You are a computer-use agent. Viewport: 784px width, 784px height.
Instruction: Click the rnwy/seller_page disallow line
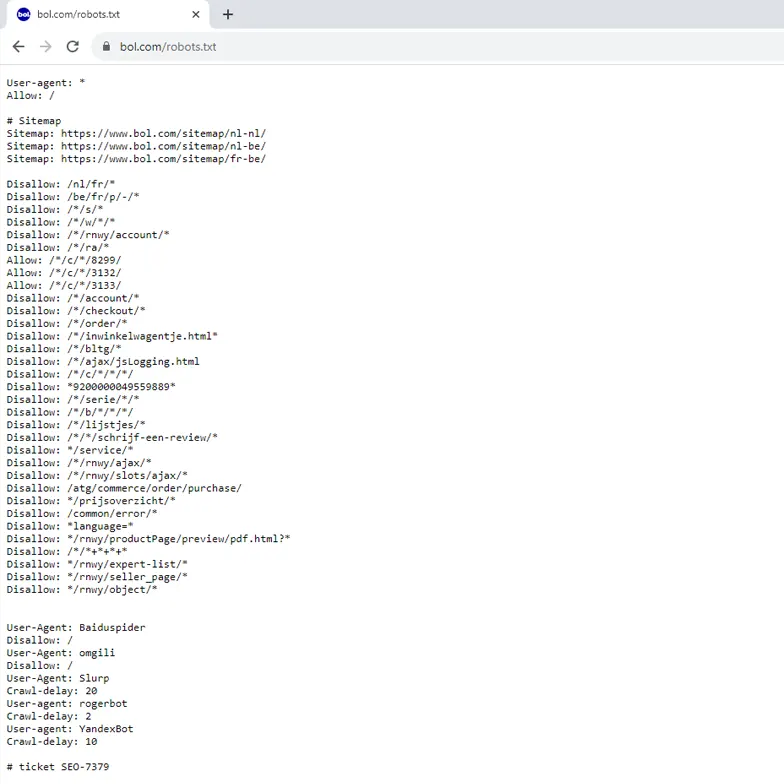[x=97, y=576]
